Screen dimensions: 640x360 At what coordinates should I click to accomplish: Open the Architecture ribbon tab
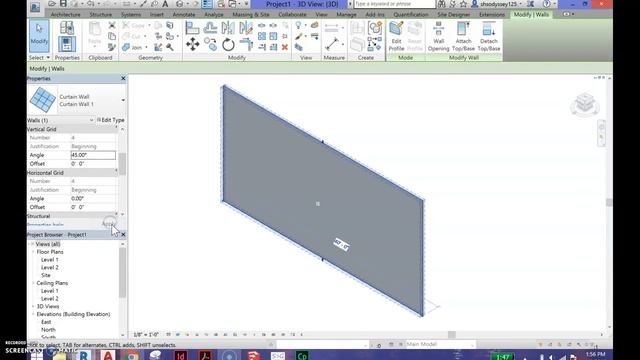click(65, 14)
